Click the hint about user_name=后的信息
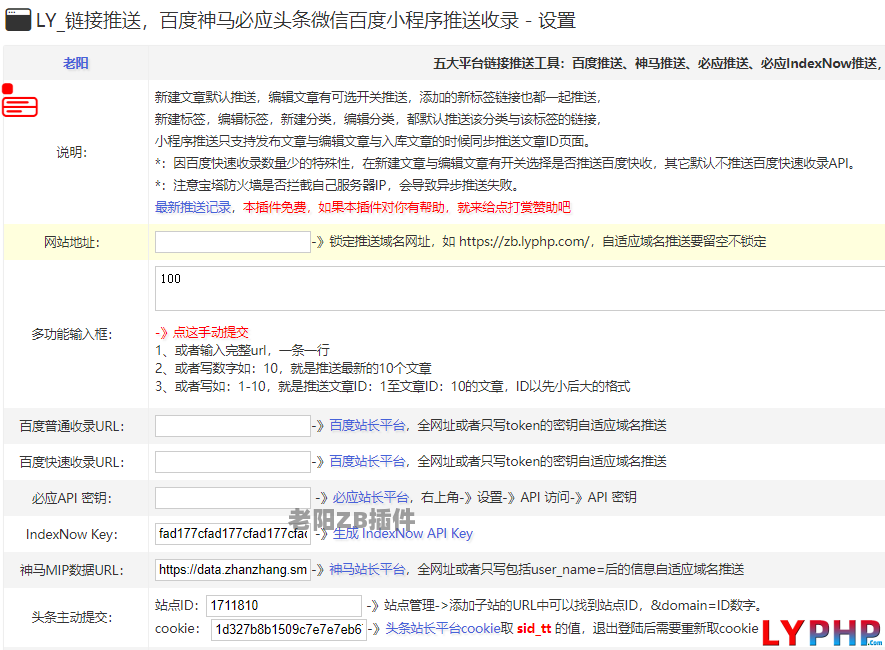 [x=581, y=569]
